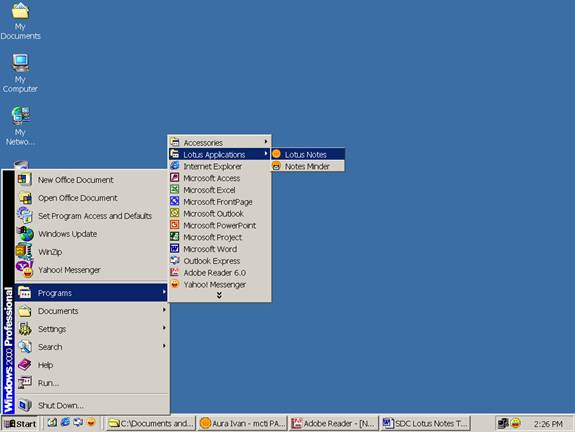Click the Yahoo! Messenger icon in Programs list
The height and width of the screenshot is (432, 575).
pyautogui.click(x=175, y=284)
